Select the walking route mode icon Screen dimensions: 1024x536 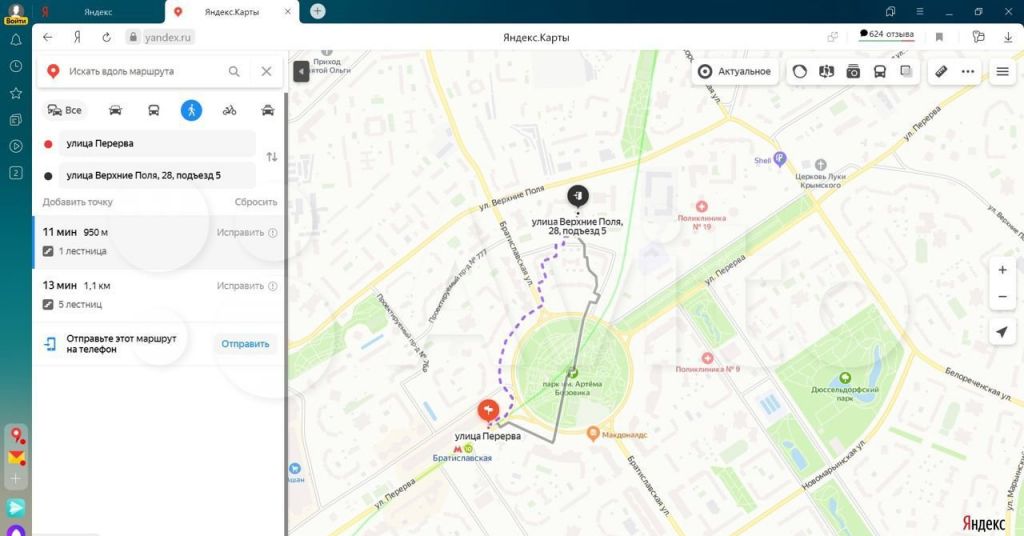tap(191, 110)
